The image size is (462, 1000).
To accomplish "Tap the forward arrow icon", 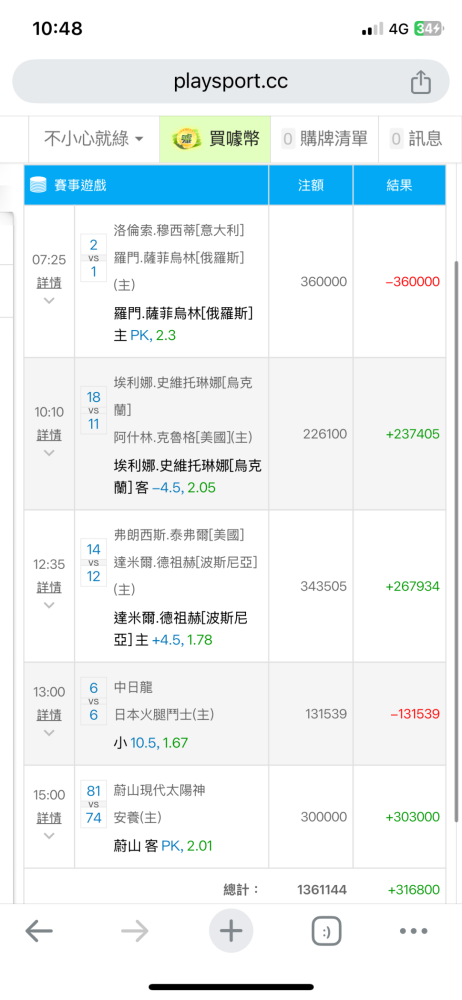I will [x=135, y=932].
